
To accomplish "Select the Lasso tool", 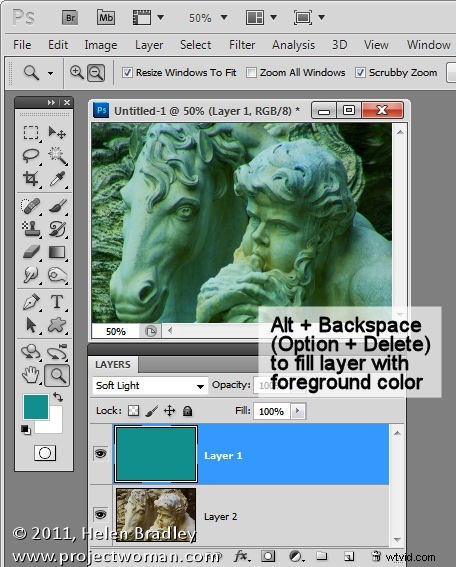I will click(31, 155).
